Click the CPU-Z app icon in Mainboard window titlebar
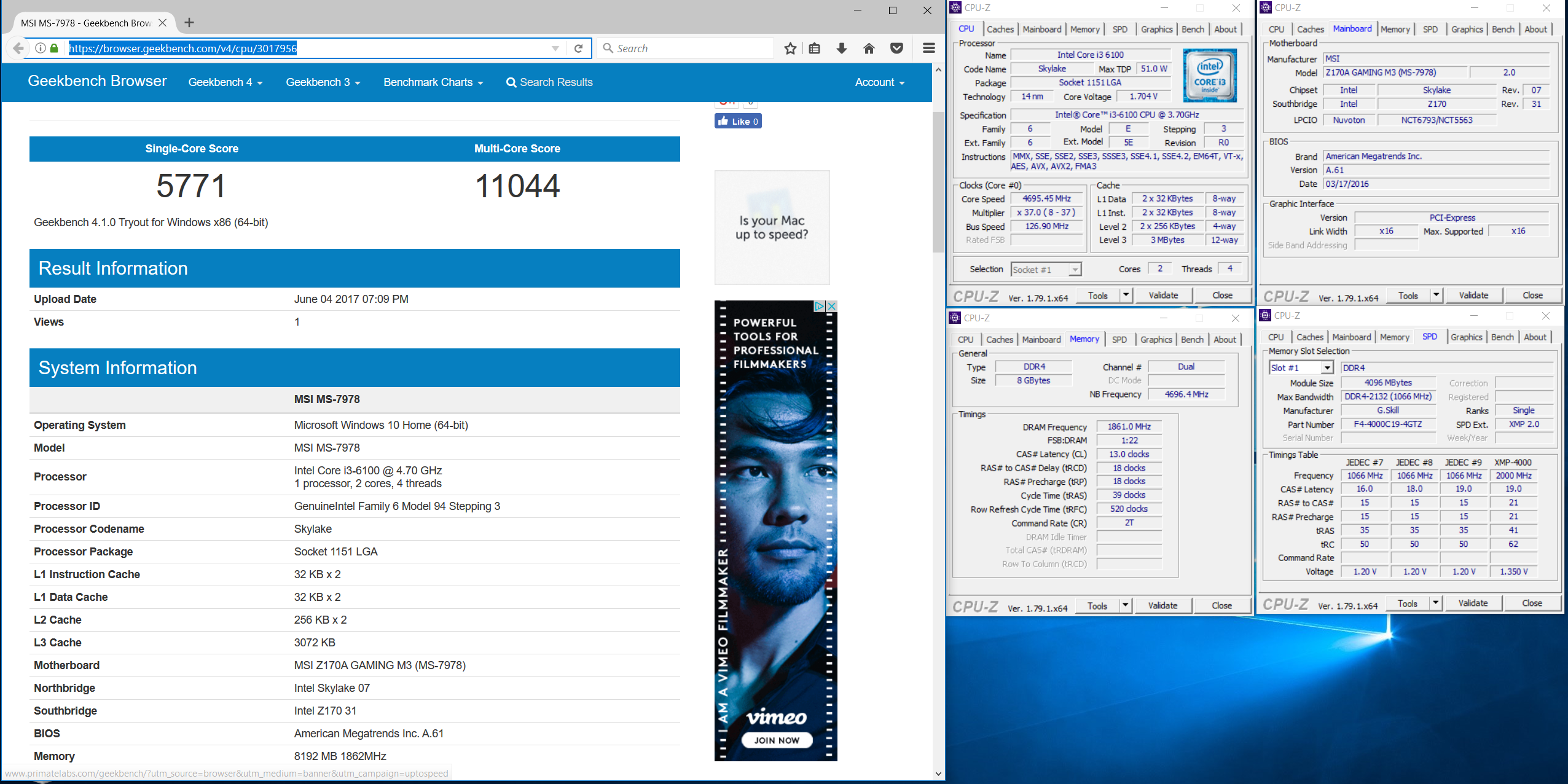1568x784 pixels. pos(1265,7)
